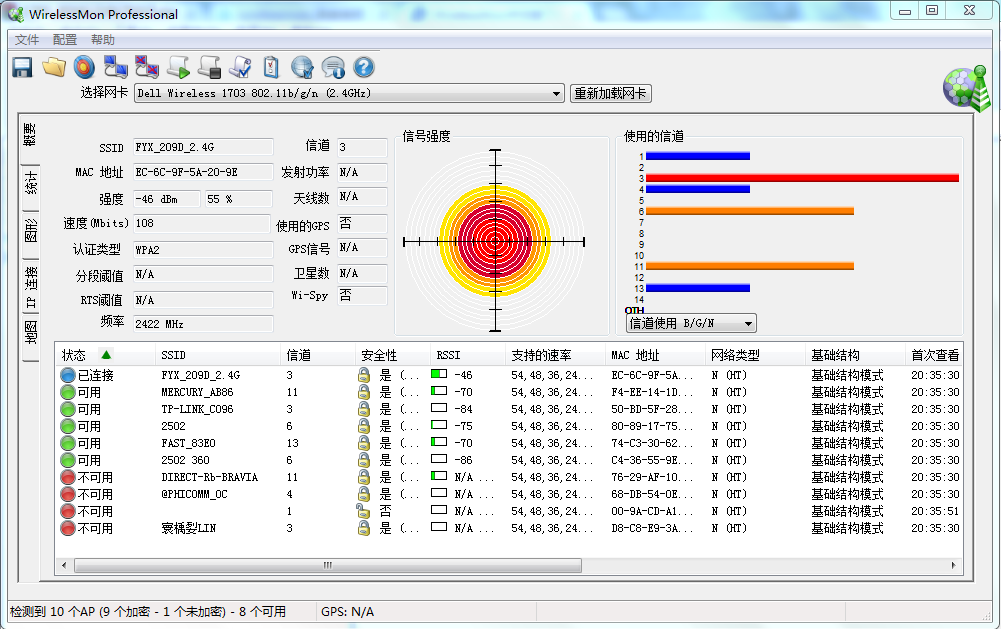
Task: Click the padlock icon in 2502 360 row
Action: (364, 460)
